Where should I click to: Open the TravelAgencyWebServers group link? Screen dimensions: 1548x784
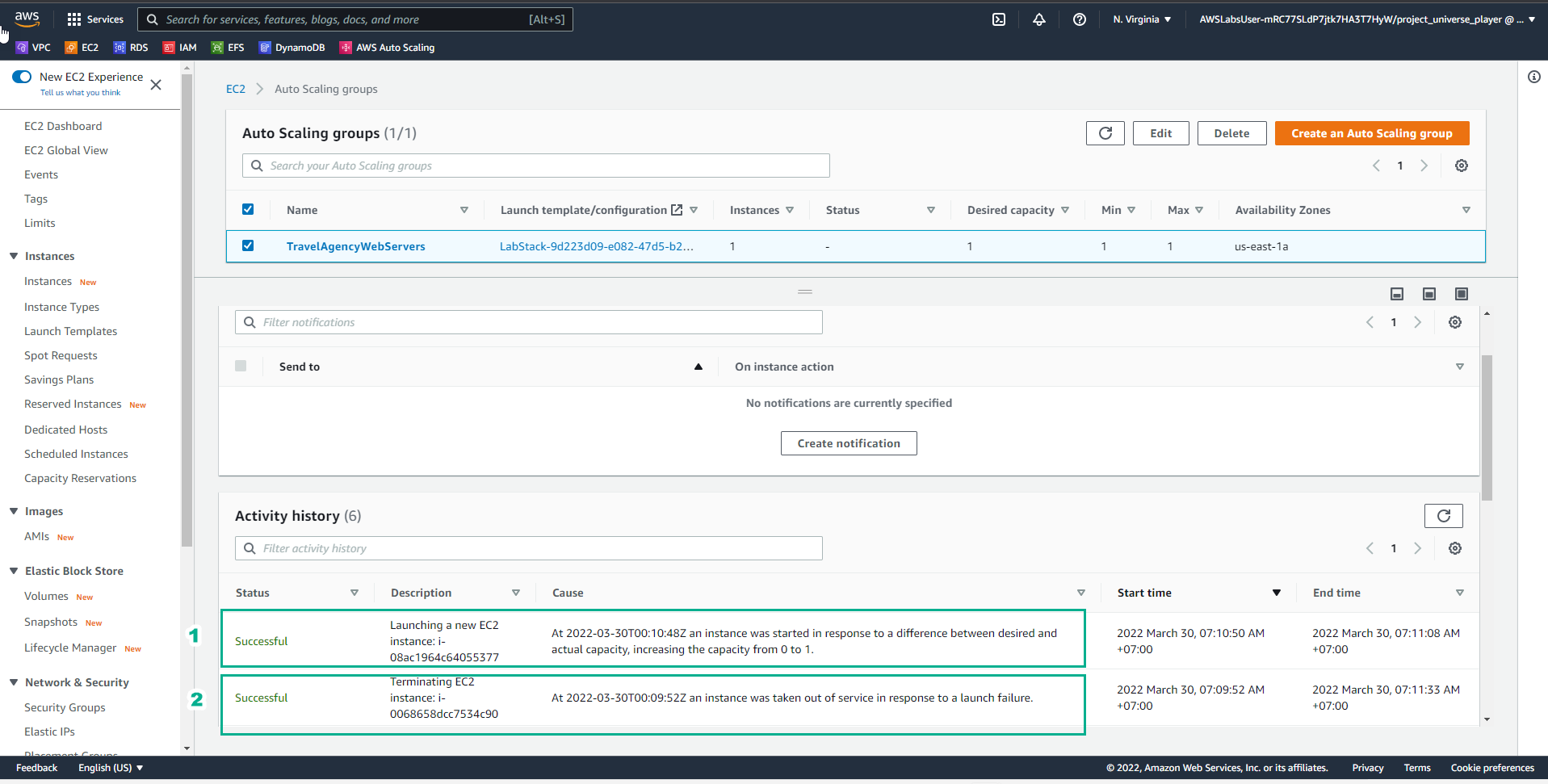(356, 246)
